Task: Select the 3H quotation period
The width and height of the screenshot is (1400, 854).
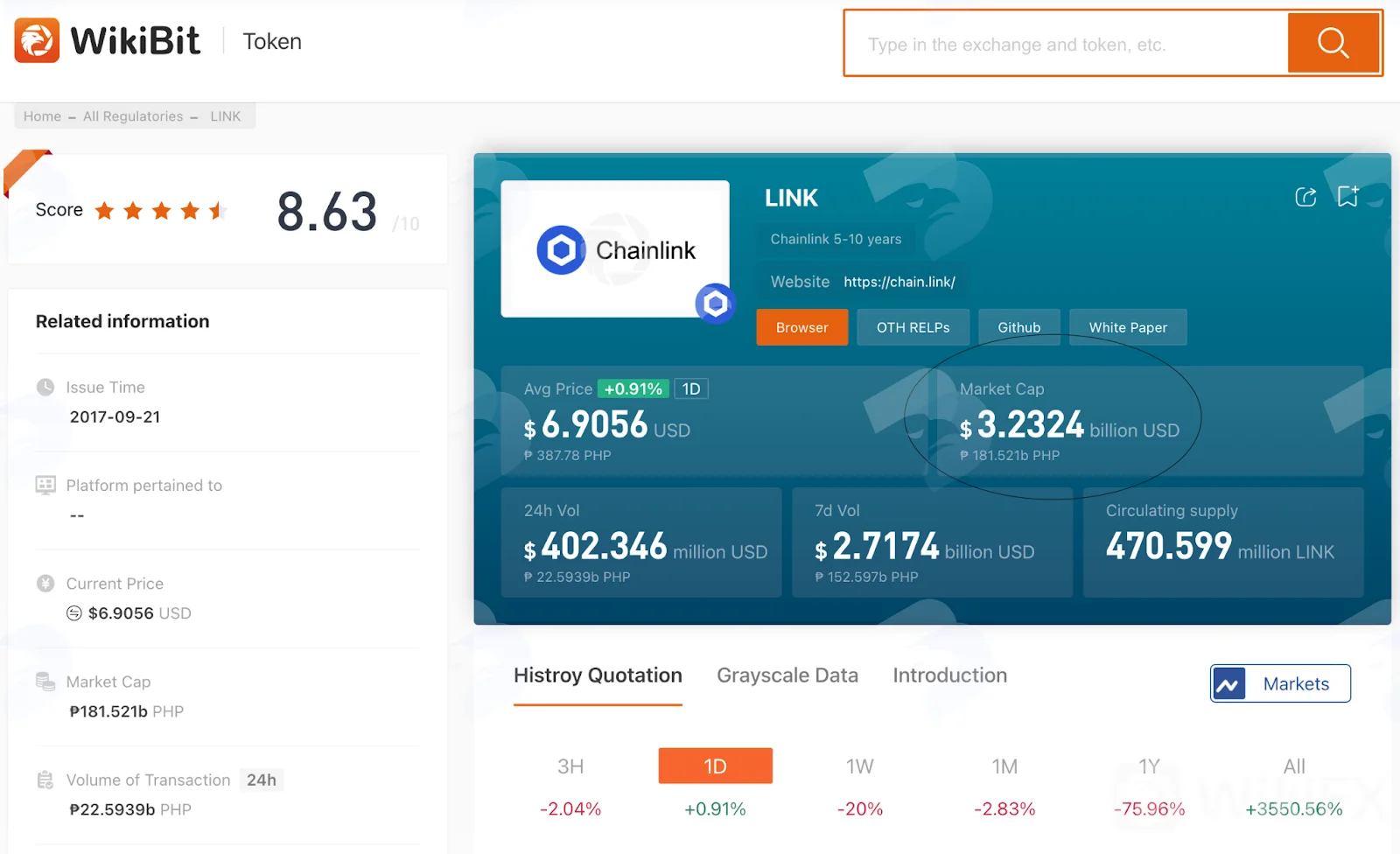Action: [x=570, y=766]
